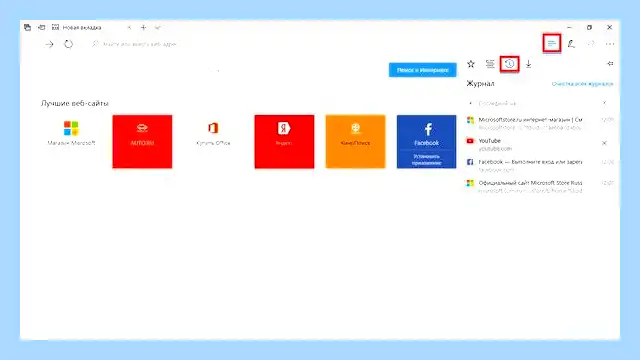This screenshot has height=360, width=640.
Task: Open the Office purchase tile
Action: coord(213,141)
